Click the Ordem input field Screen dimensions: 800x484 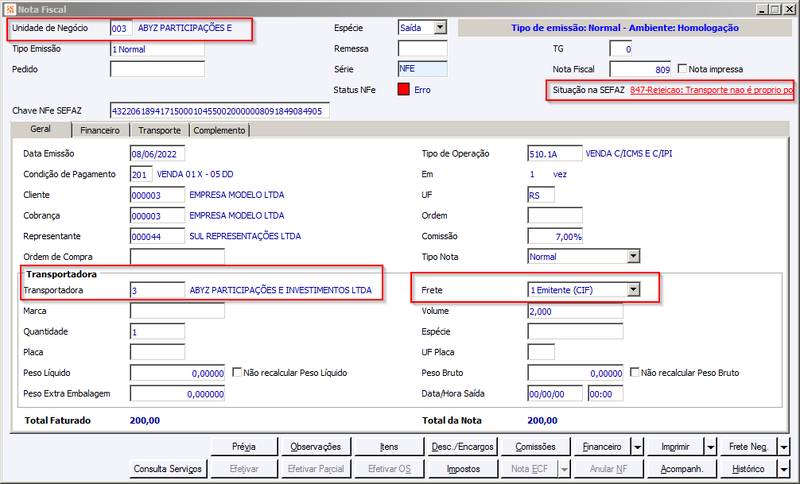click(x=555, y=216)
